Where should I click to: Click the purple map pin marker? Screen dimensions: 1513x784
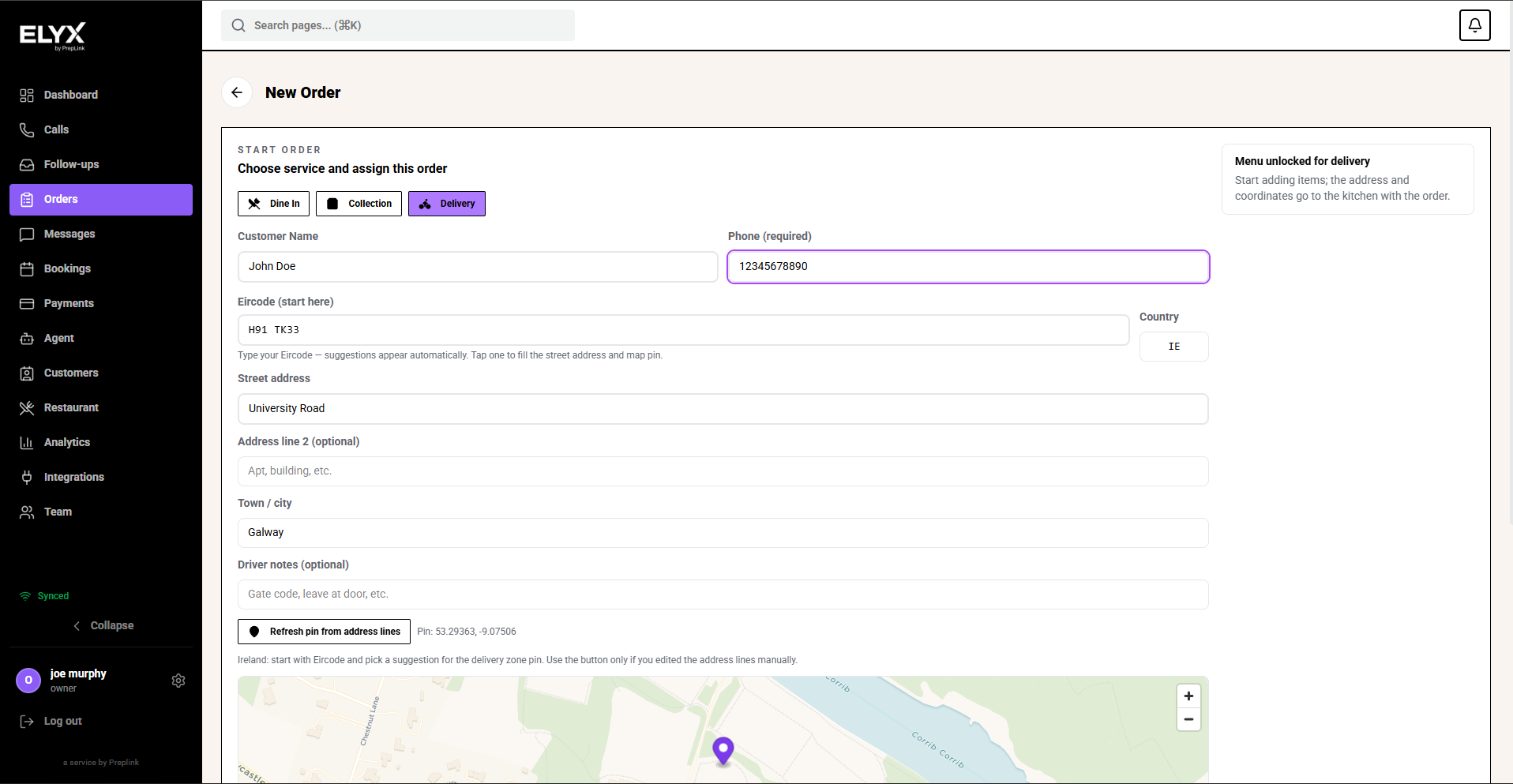723,751
